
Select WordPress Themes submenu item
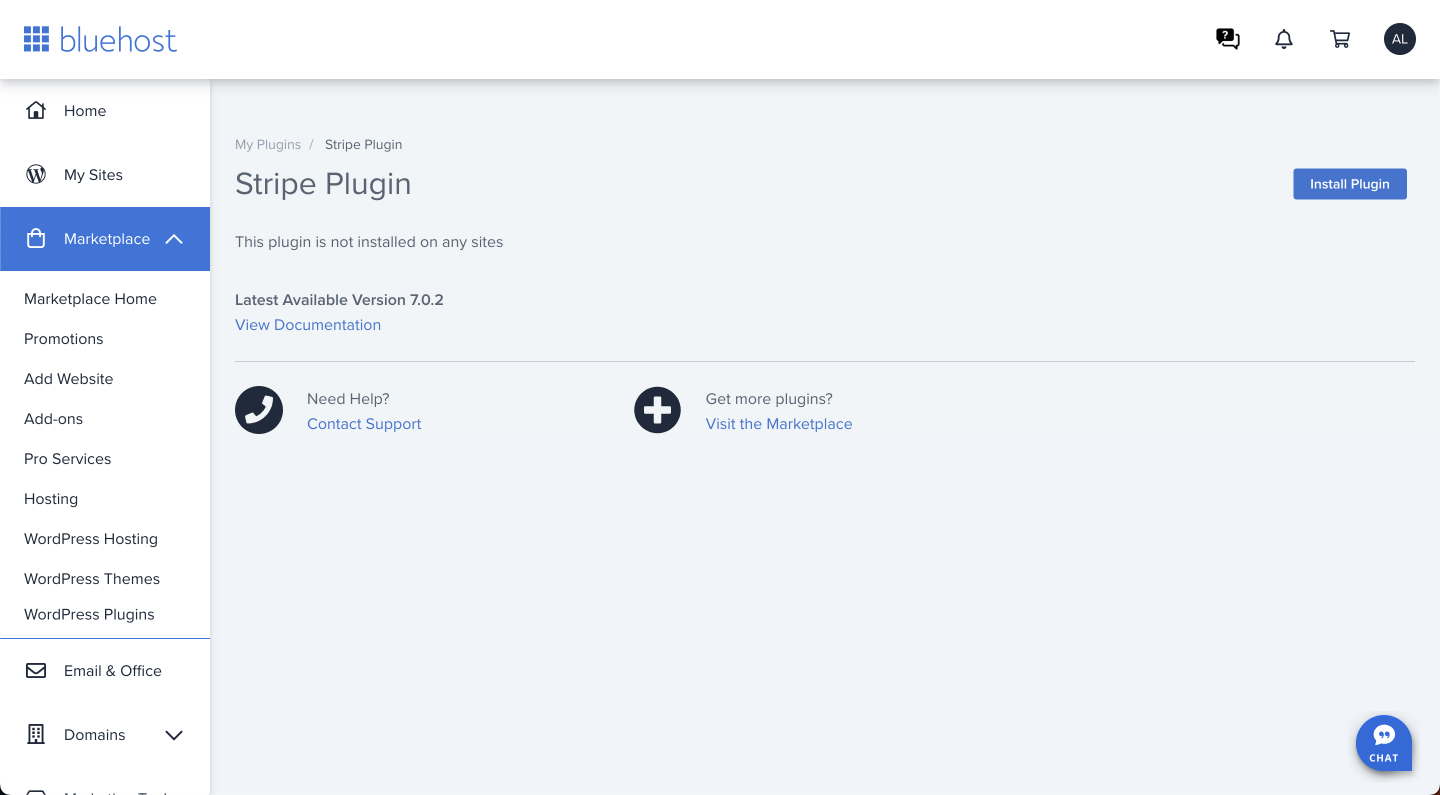pos(92,579)
